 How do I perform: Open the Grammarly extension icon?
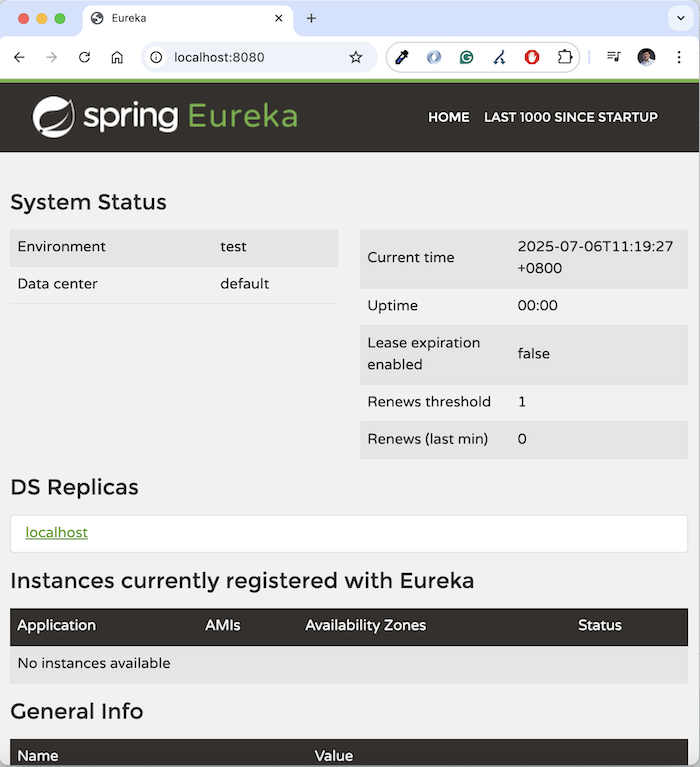(x=466, y=58)
